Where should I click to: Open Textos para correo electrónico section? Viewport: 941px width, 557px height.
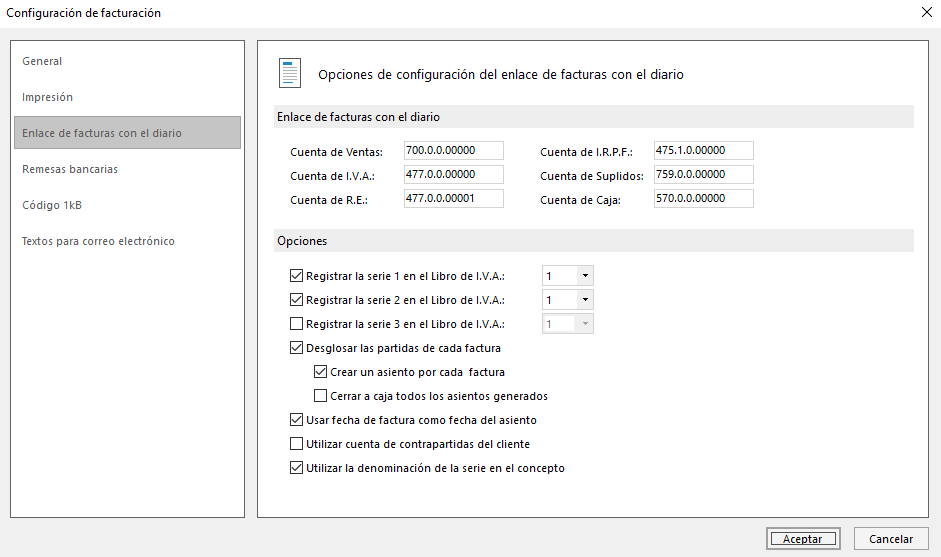point(127,241)
